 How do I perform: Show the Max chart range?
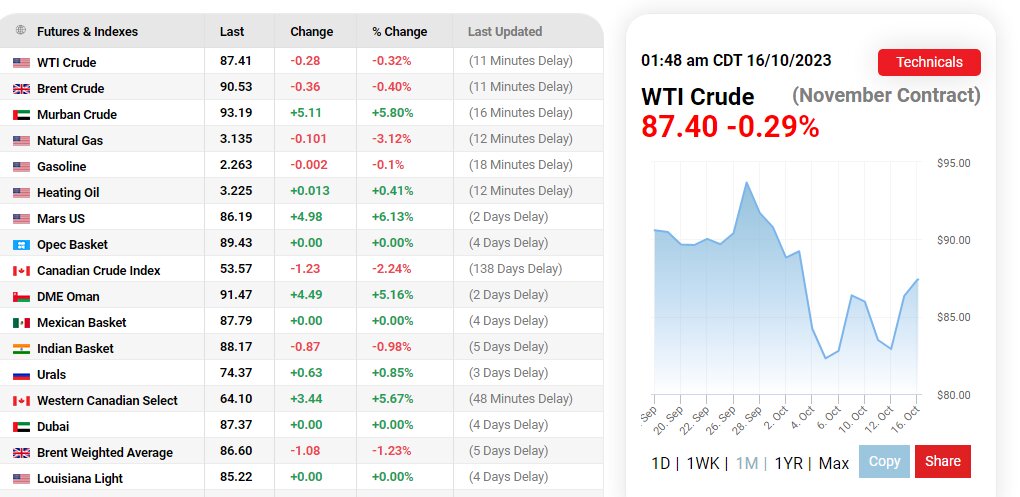[834, 463]
